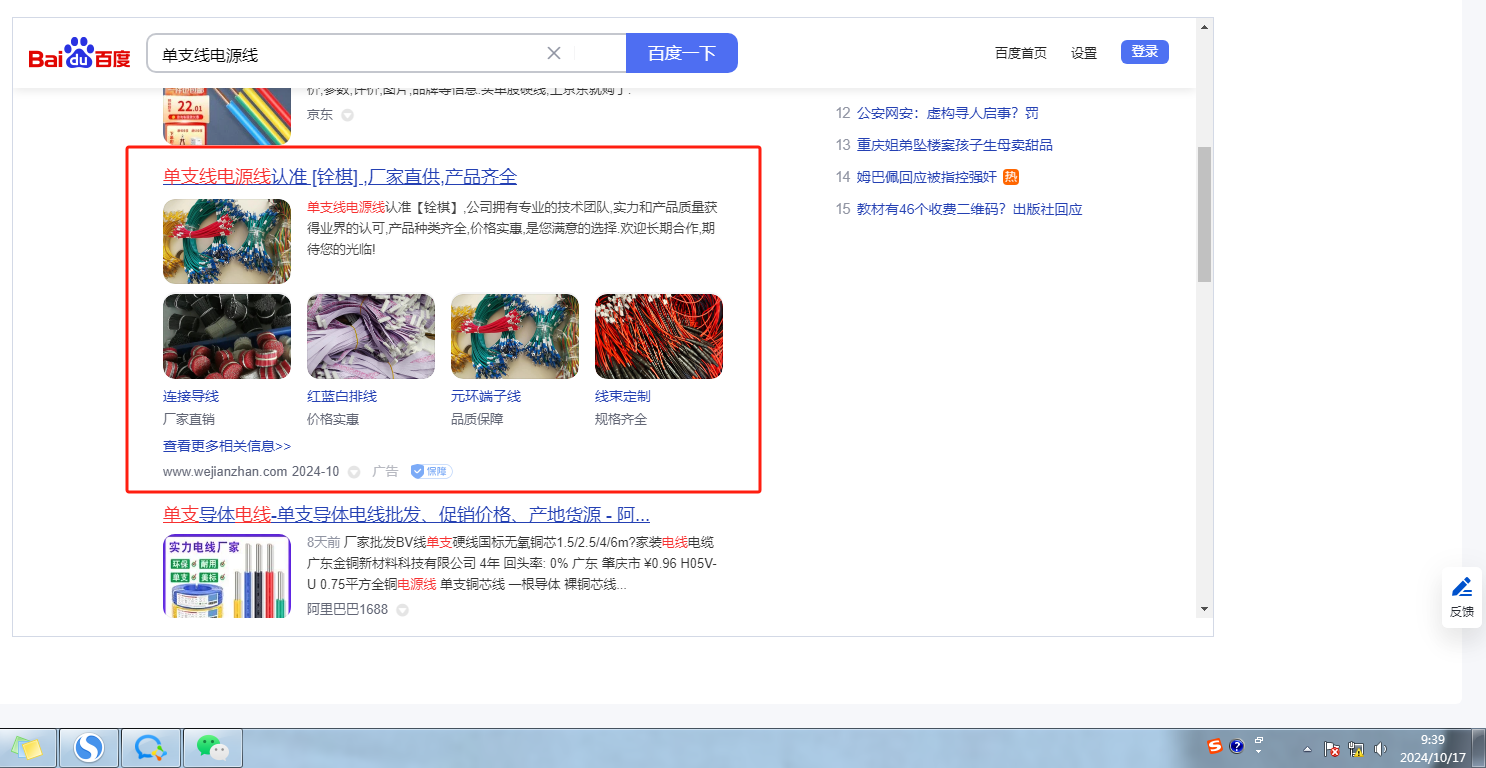Open the 单支导体电线批发 result title
The image size is (1486, 768).
[x=407, y=515]
